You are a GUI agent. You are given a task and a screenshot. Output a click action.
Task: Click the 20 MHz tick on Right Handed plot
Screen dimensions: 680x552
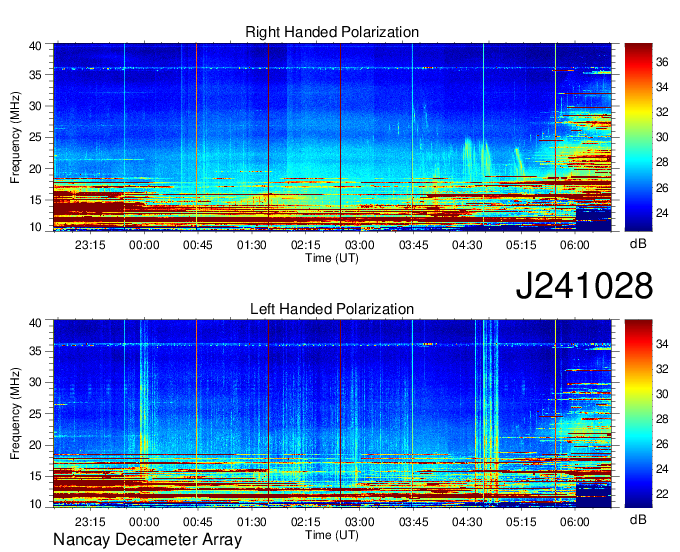(x=35, y=169)
